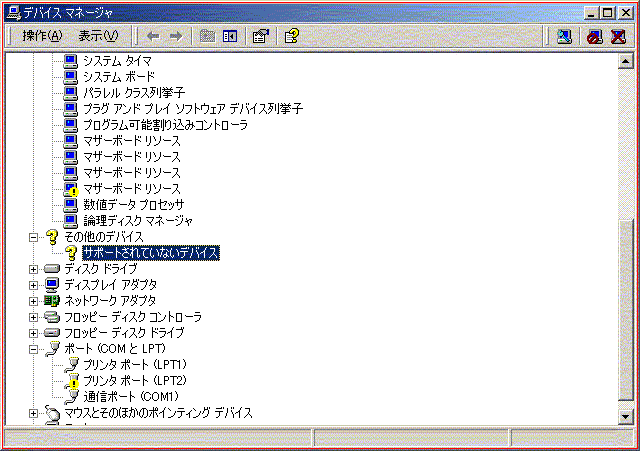Image resolution: width=640 pixels, height=451 pixels.
Task: Close the デバイス マネージャ window
Action: (x=625, y=13)
